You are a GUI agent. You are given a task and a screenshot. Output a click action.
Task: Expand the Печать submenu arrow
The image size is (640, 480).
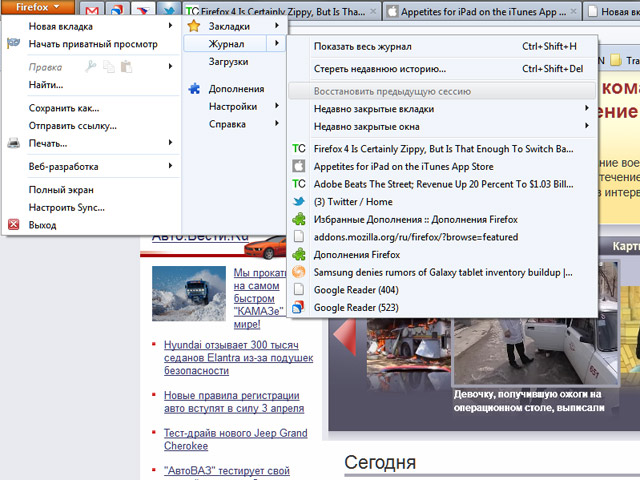tap(170, 142)
